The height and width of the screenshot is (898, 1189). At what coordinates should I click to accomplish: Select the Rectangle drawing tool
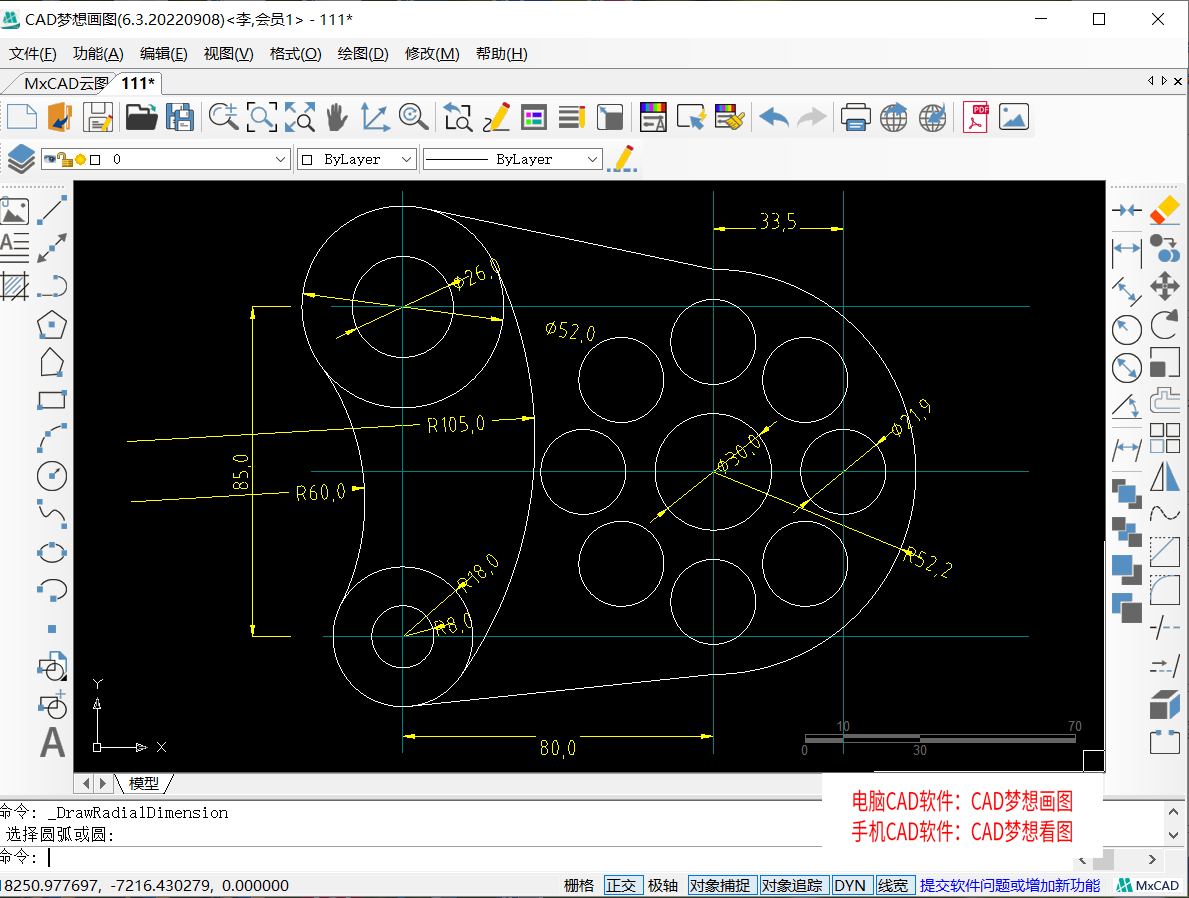click(52, 400)
